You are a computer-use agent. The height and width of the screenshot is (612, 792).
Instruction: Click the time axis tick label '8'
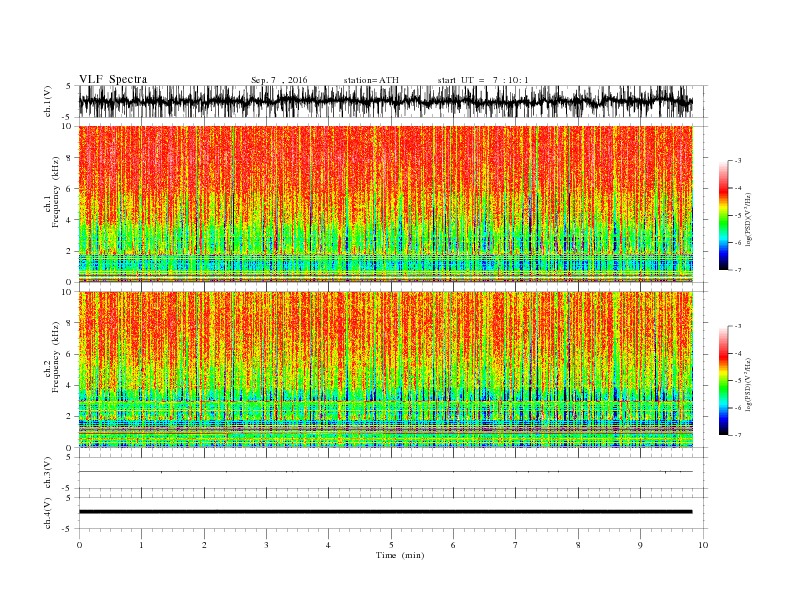578,545
